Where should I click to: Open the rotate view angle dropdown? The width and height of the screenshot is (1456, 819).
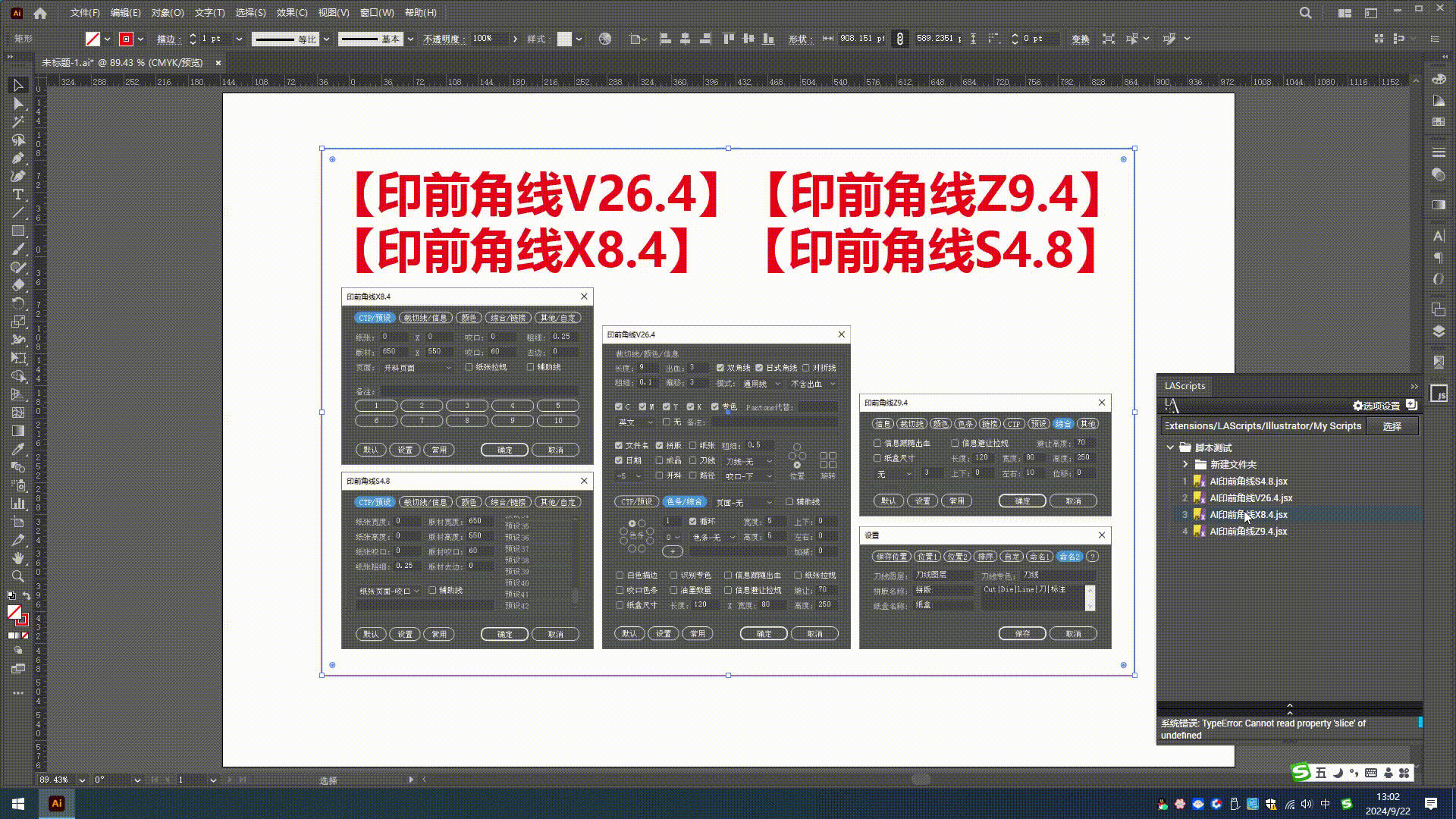(137, 780)
